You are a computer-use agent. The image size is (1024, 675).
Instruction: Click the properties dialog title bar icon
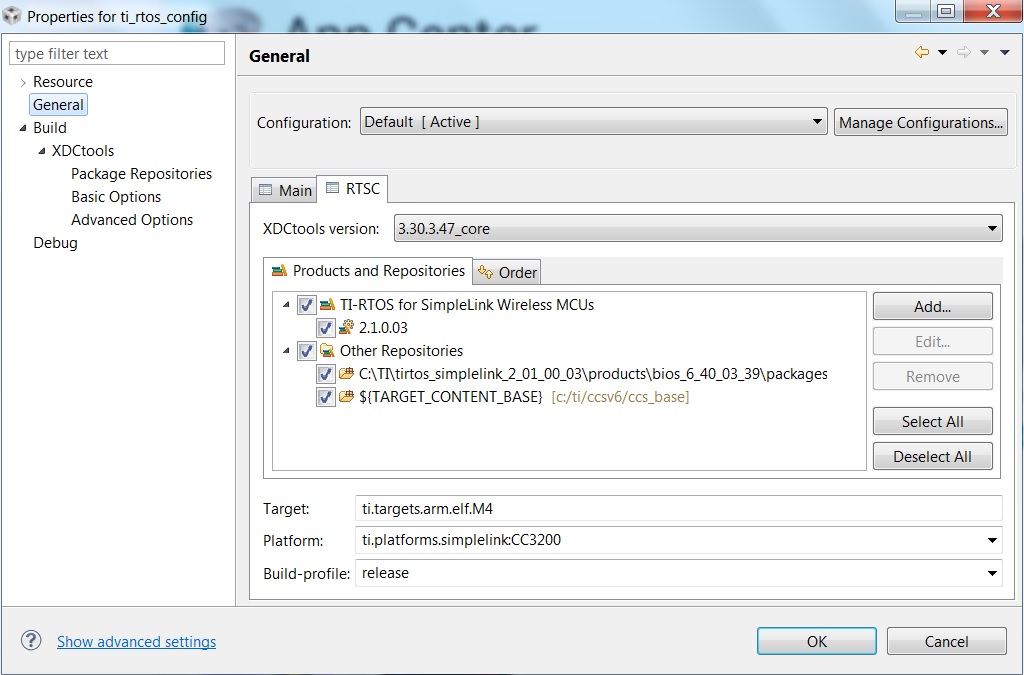12,16
